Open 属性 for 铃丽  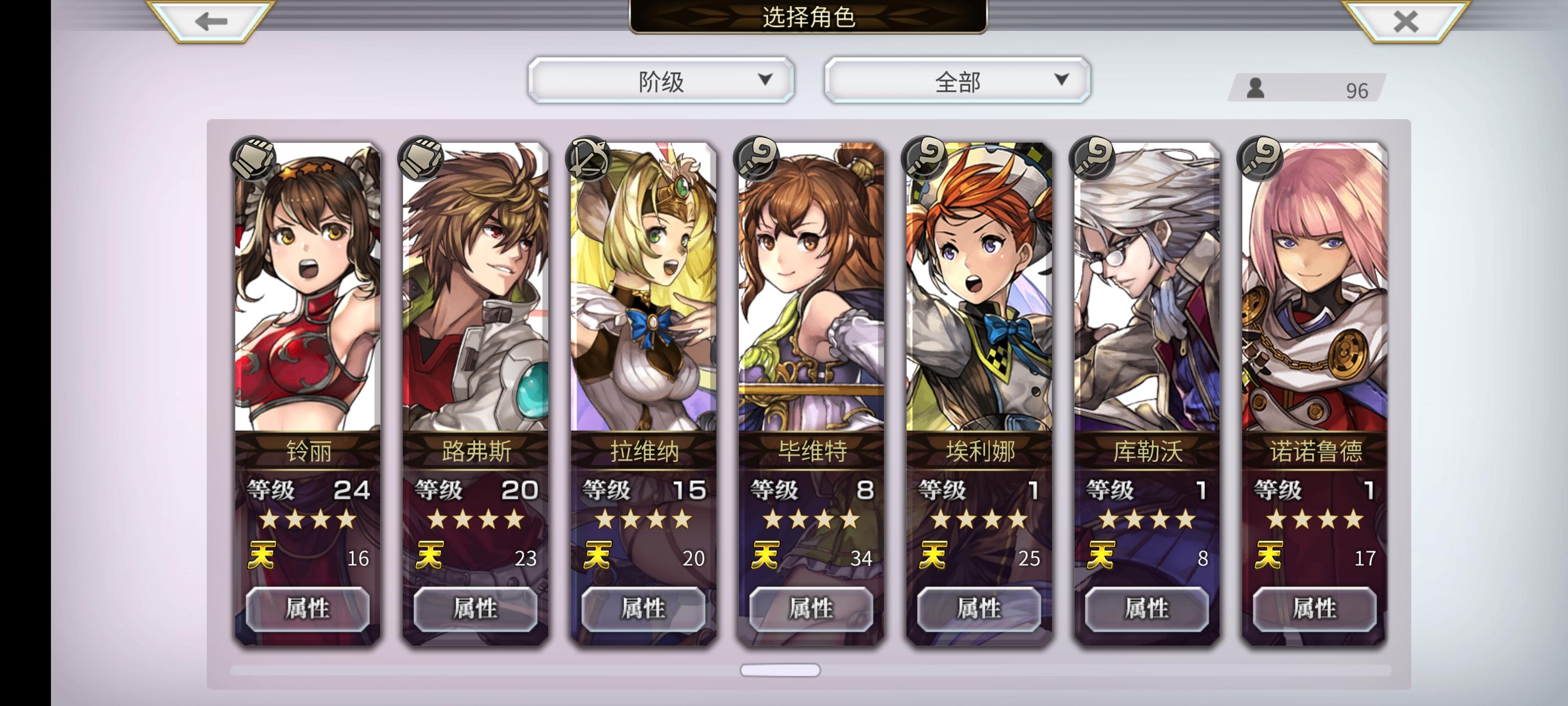click(307, 608)
